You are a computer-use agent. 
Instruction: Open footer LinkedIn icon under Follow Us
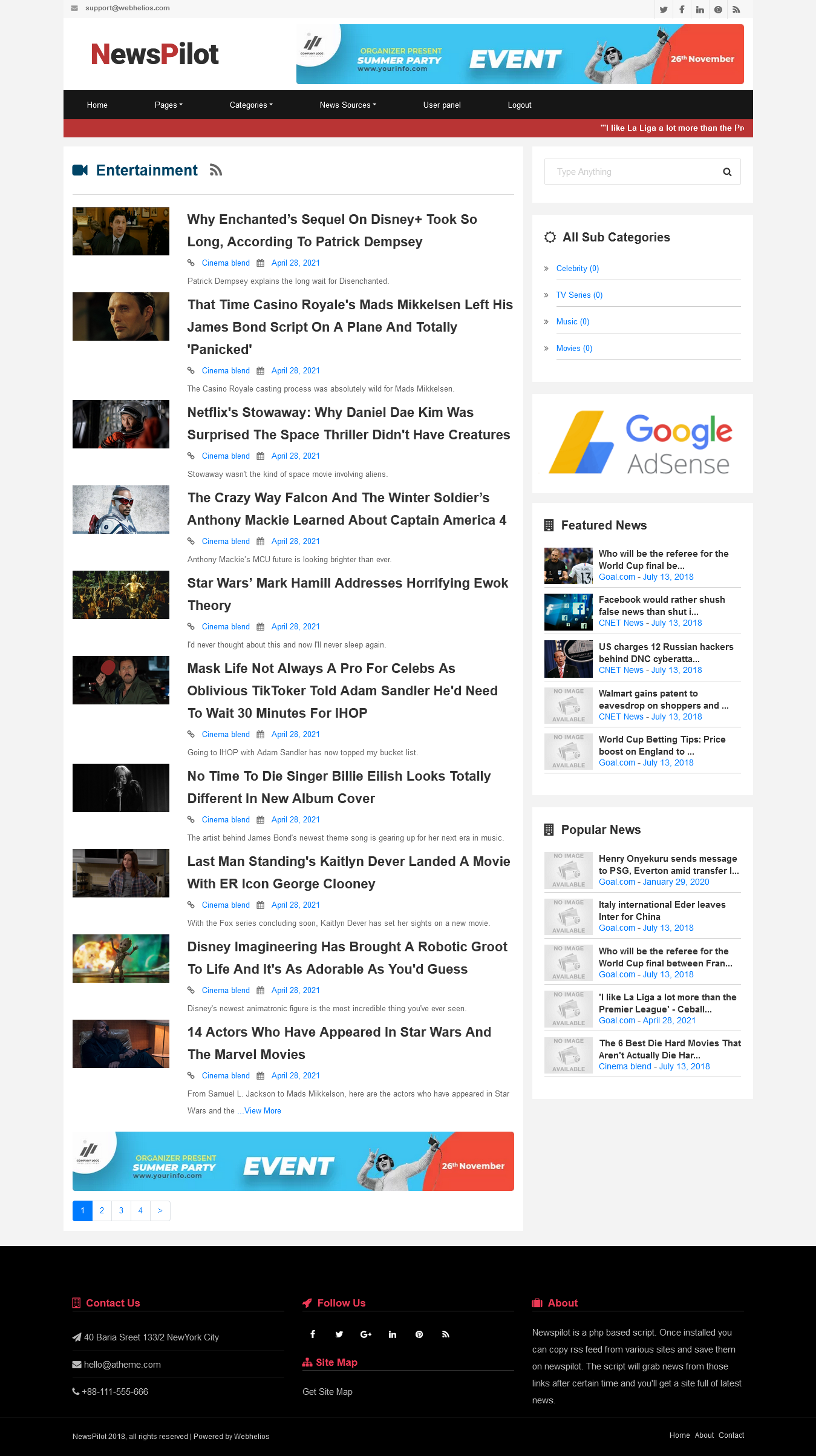393,1334
